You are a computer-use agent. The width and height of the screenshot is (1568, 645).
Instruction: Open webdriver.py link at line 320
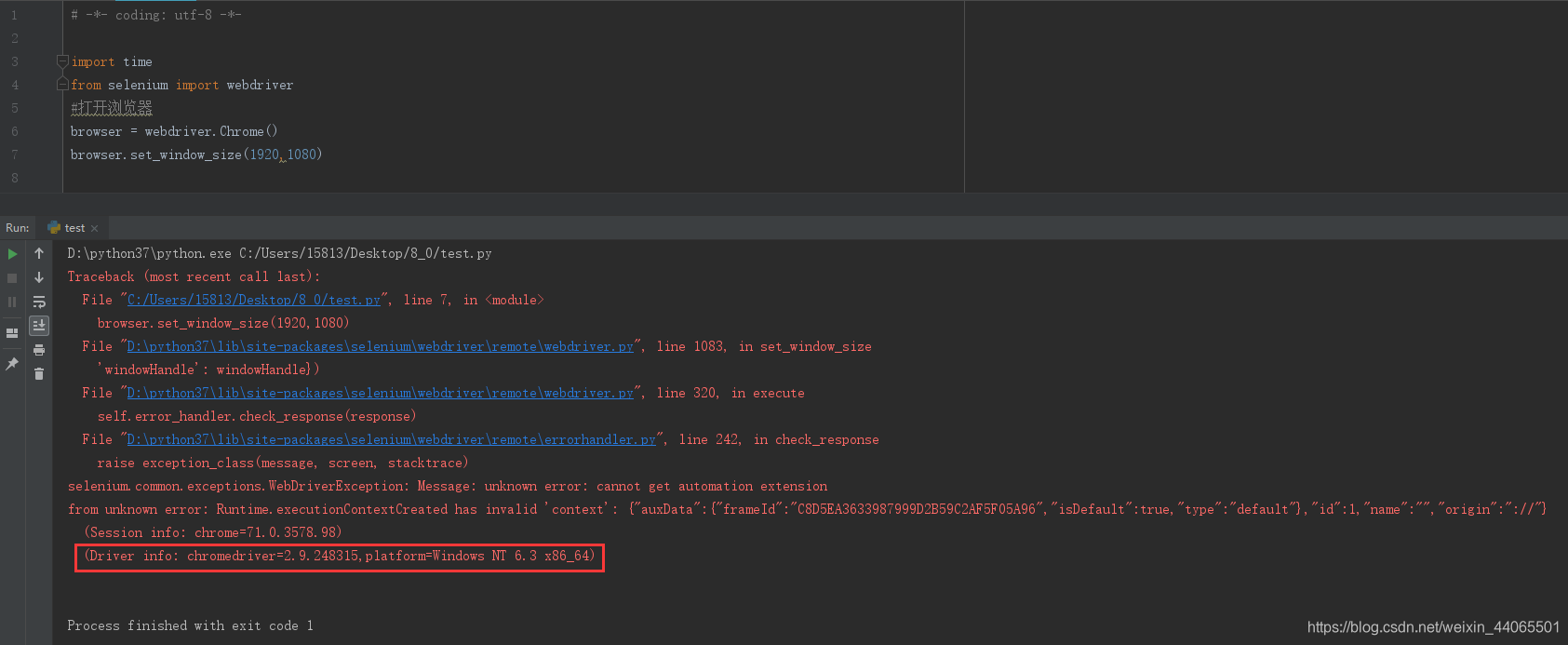pyautogui.click(x=381, y=393)
